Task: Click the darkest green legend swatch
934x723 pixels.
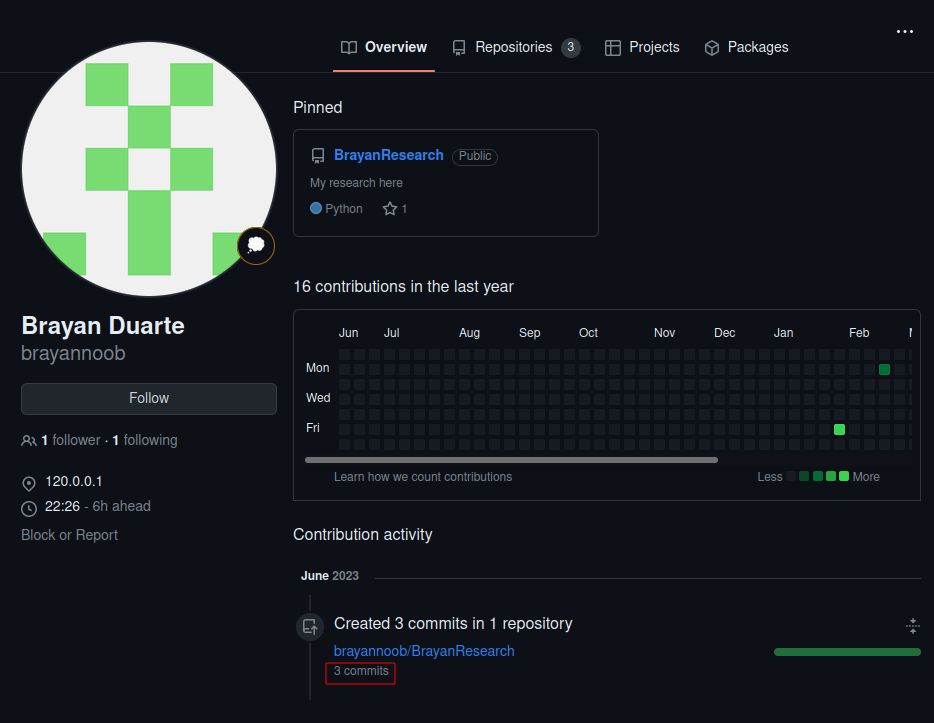Action: [804, 476]
